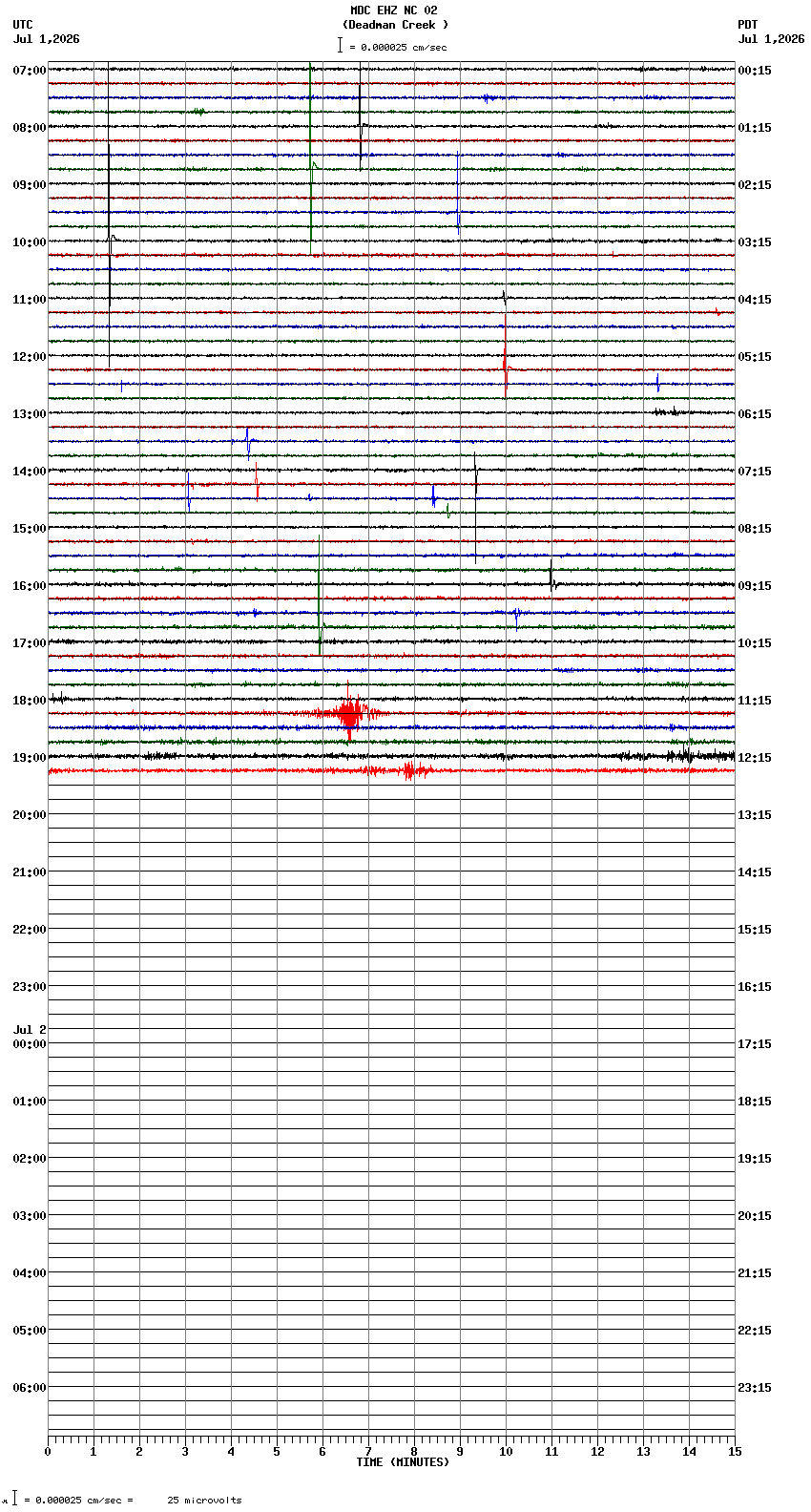
Task: Click the '(Deadman Creek )' station name
Action: pos(395,25)
